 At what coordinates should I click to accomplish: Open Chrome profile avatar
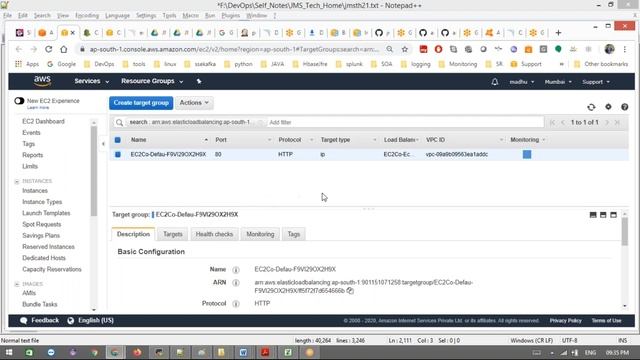click(x=609, y=49)
